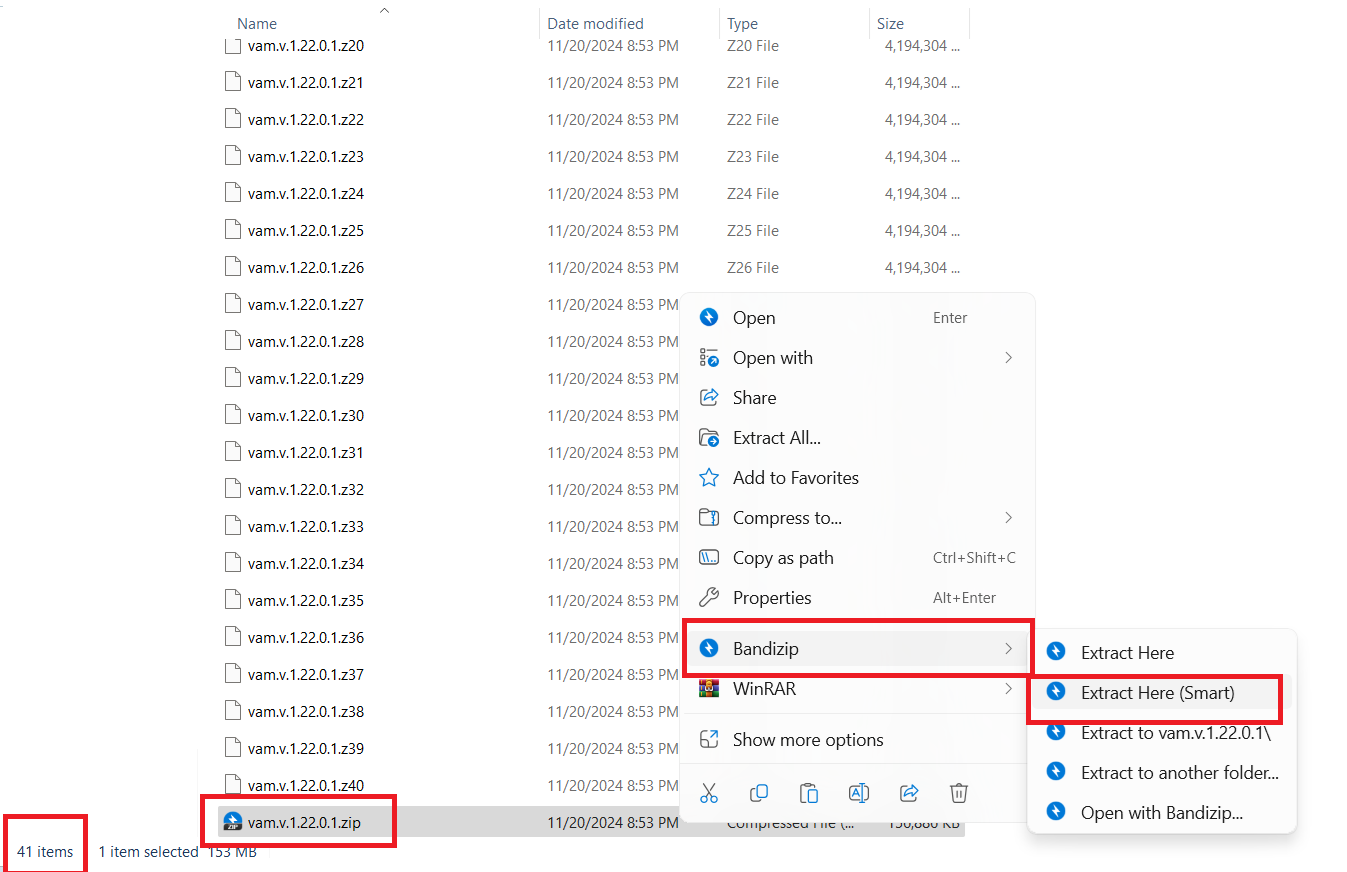Select file vam.v.1.22.0.1.z23
This screenshot has height=872, width=1347.
[306, 157]
